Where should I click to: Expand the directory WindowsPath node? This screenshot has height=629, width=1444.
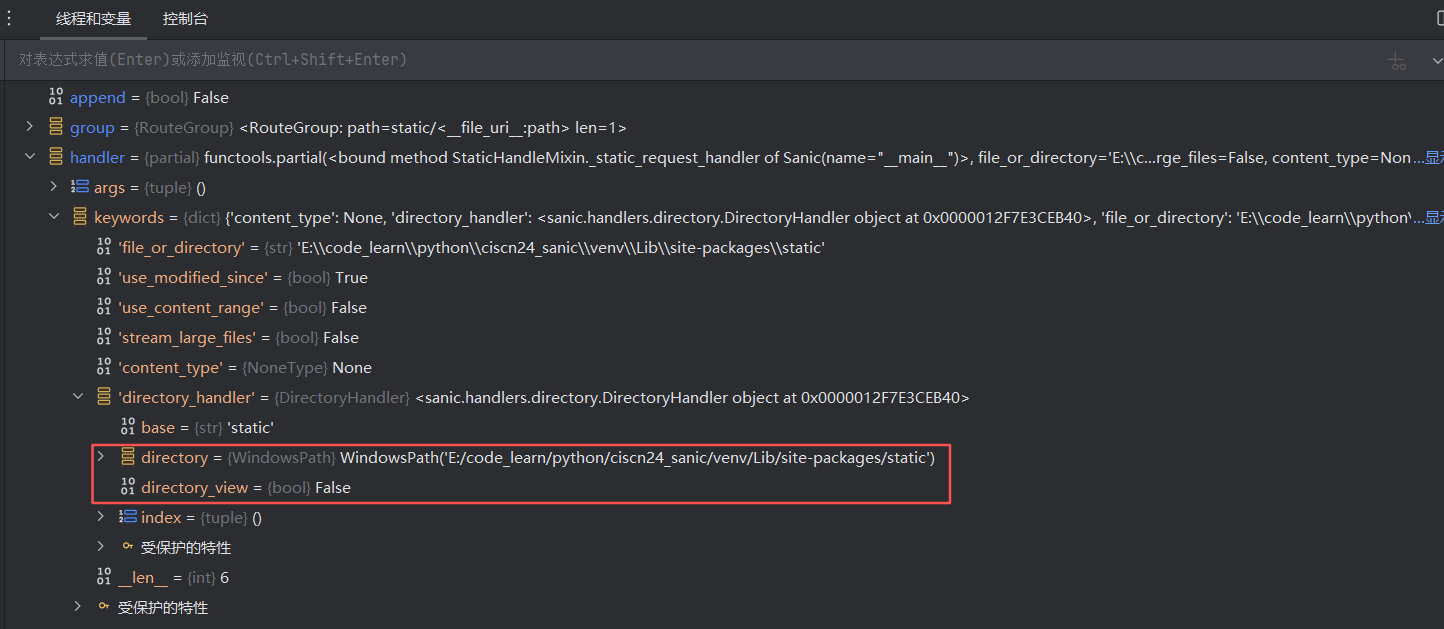101,457
